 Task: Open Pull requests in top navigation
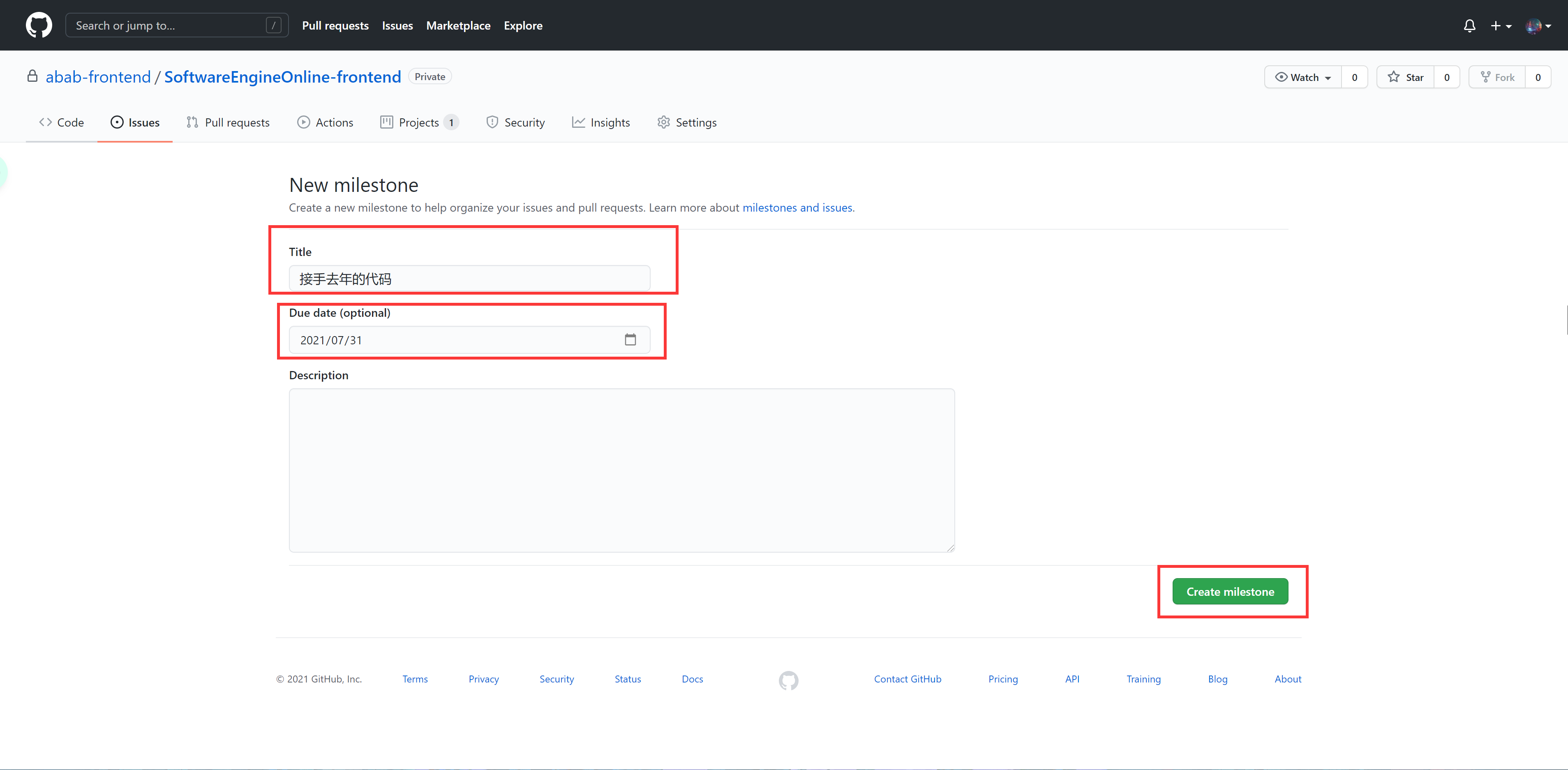click(x=335, y=25)
